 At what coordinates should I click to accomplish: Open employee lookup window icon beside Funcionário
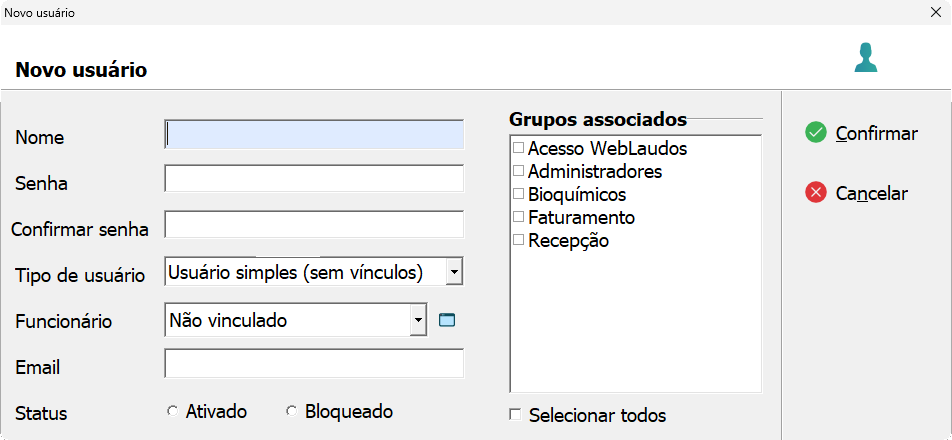click(x=447, y=320)
